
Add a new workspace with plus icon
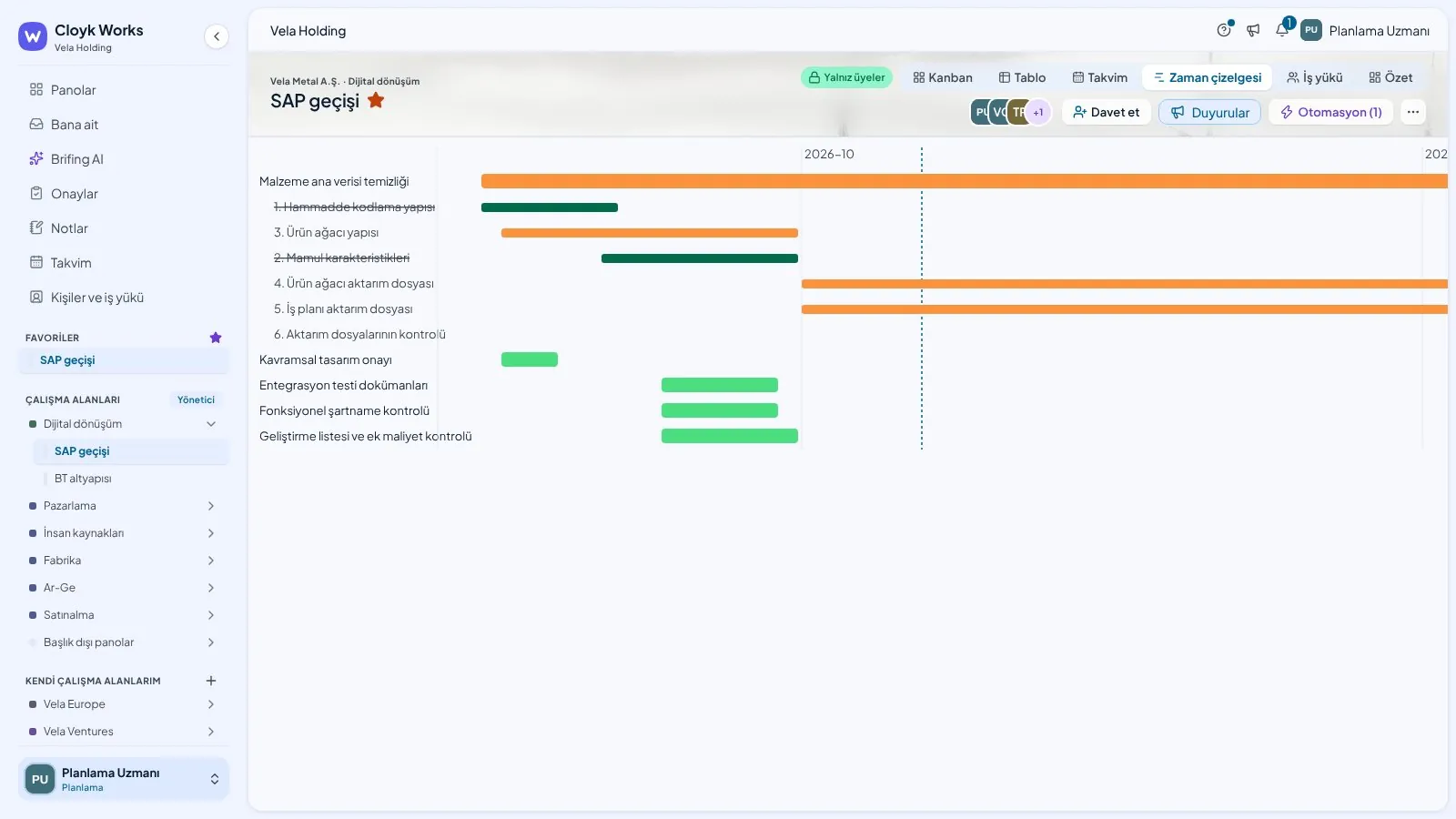211,681
